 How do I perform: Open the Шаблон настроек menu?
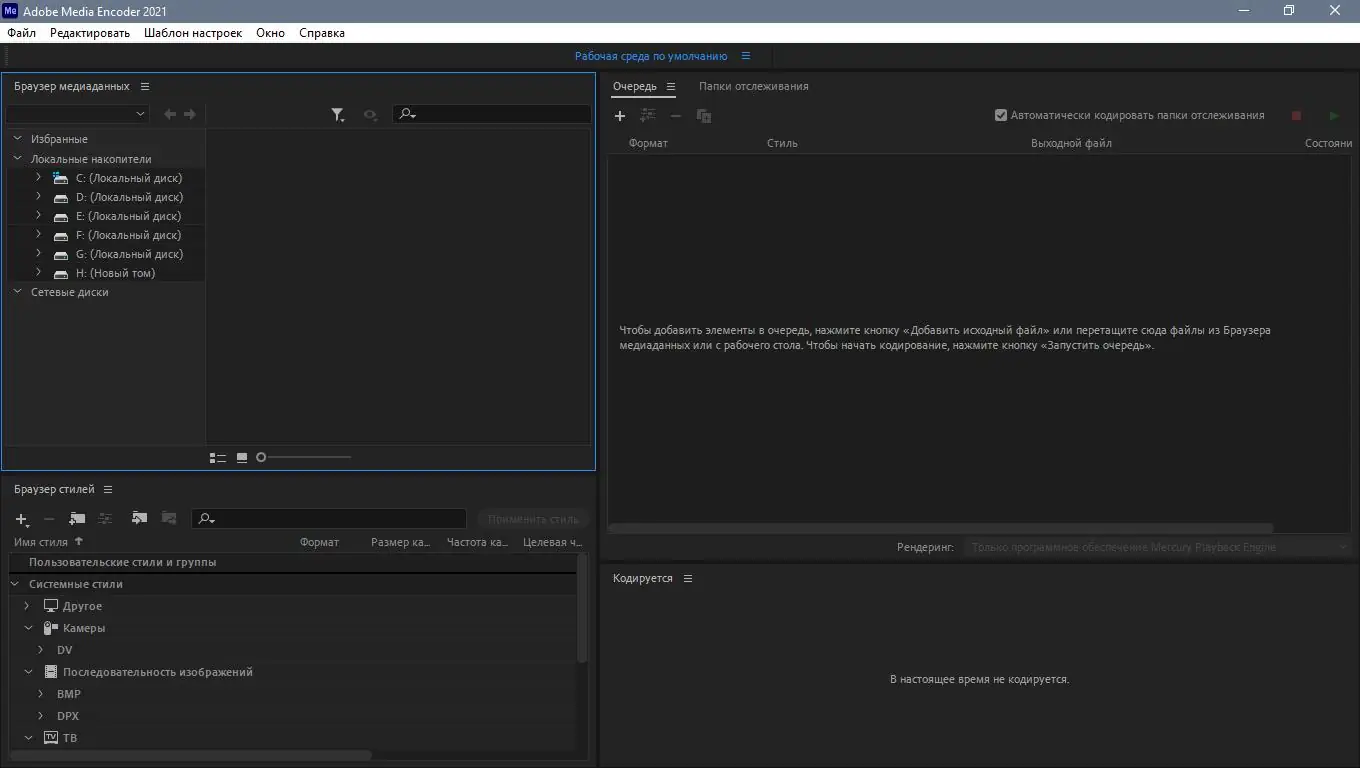[193, 32]
